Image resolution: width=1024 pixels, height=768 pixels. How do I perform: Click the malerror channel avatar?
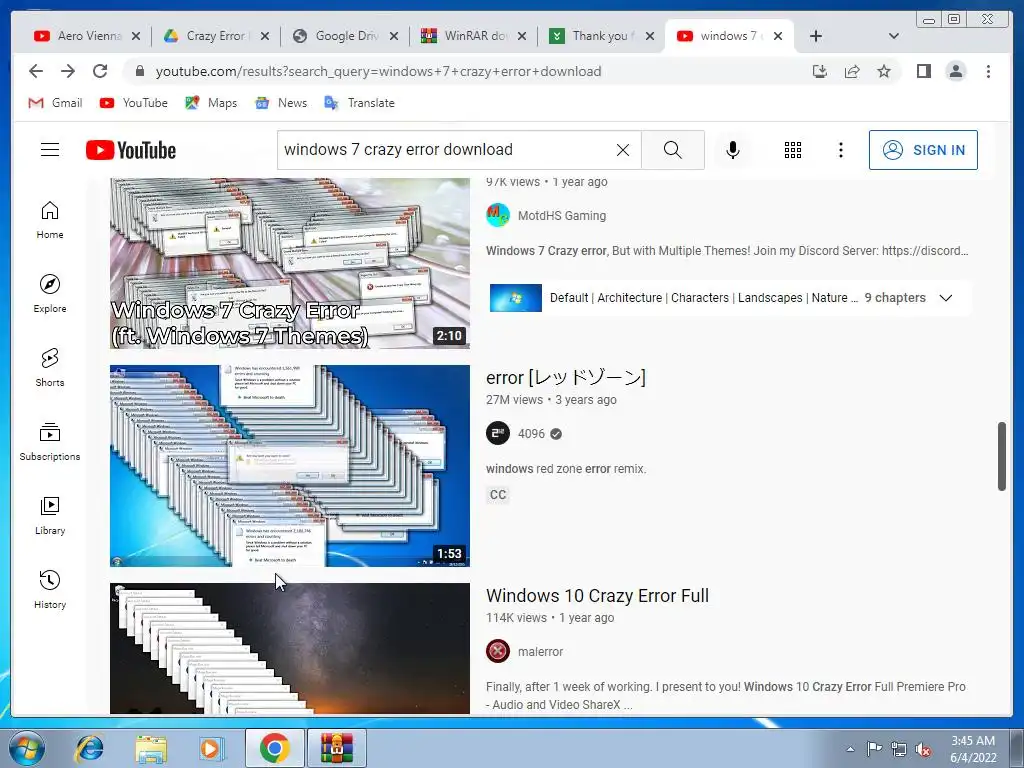pos(498,652)
